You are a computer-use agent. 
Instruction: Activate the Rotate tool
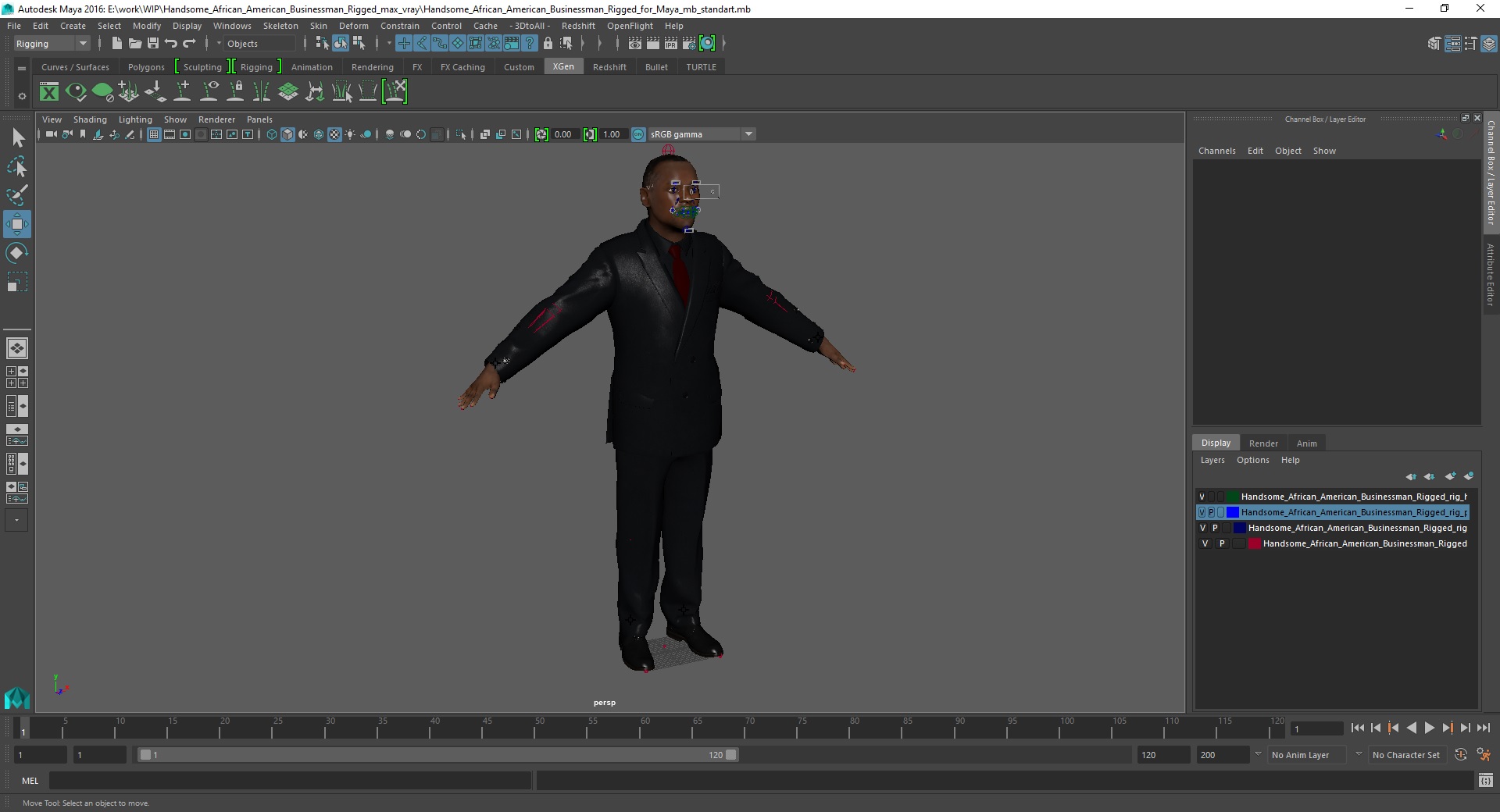tap(17, 253)
